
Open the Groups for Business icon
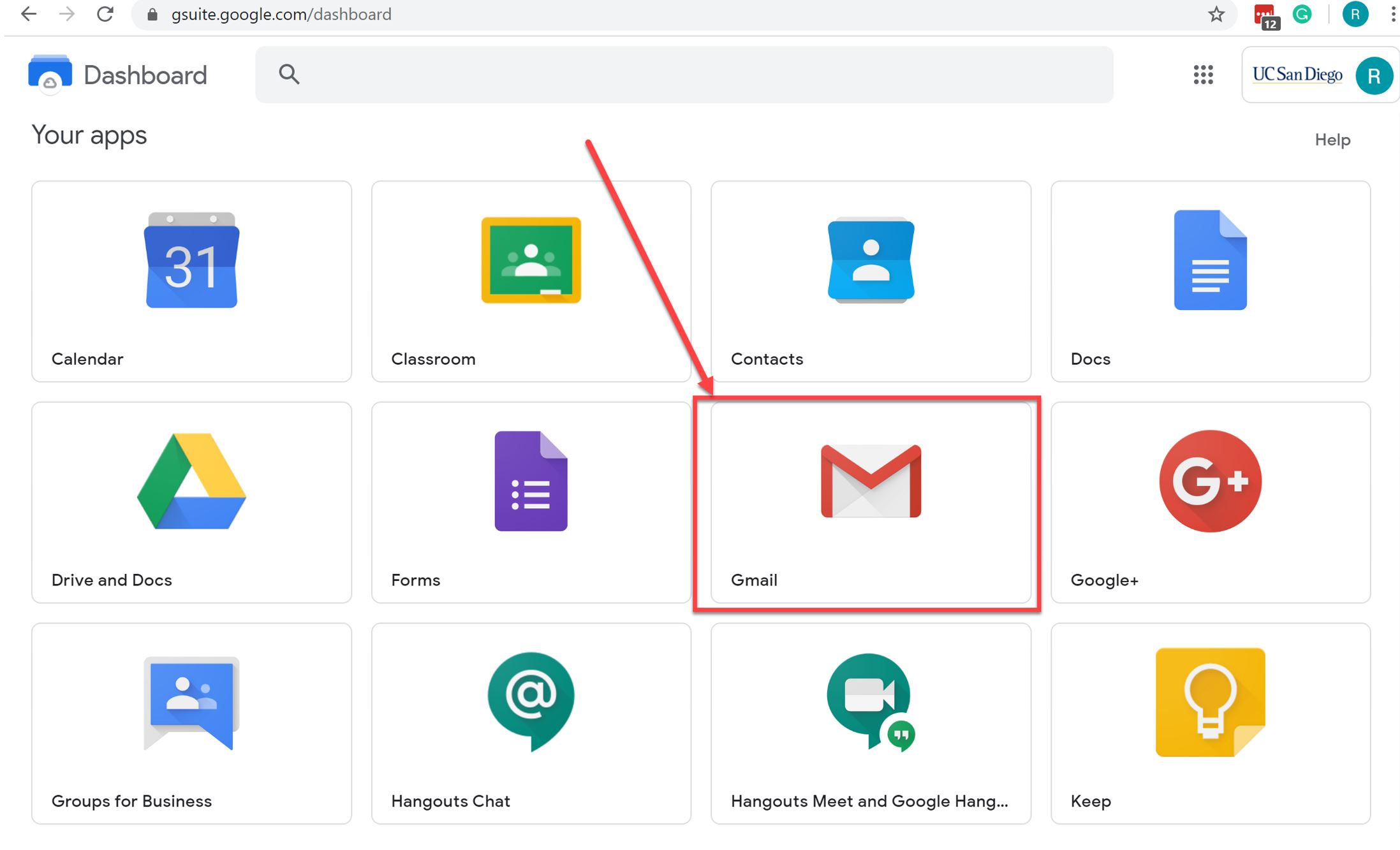pyautogui.click(x=191, y=703)
